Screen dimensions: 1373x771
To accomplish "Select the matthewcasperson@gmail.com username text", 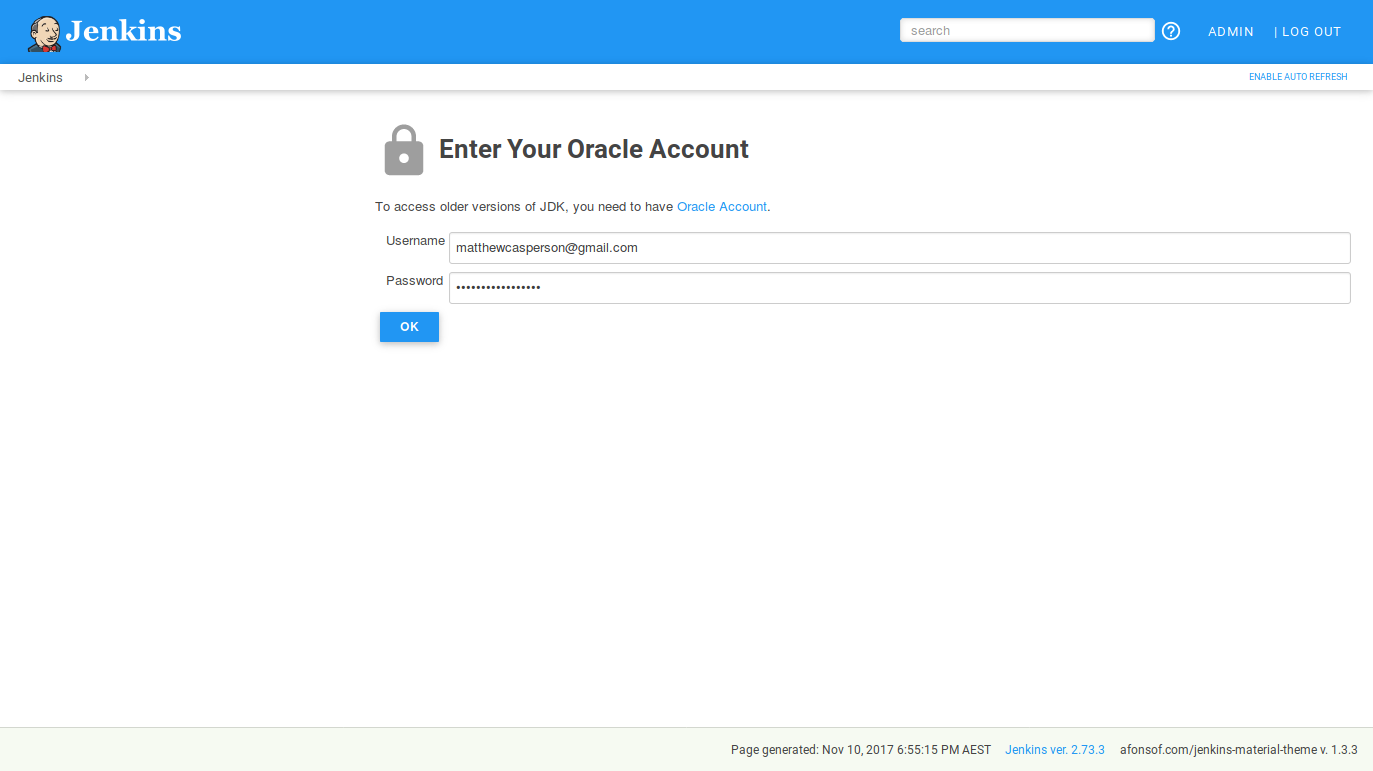I will coord(546,247).
